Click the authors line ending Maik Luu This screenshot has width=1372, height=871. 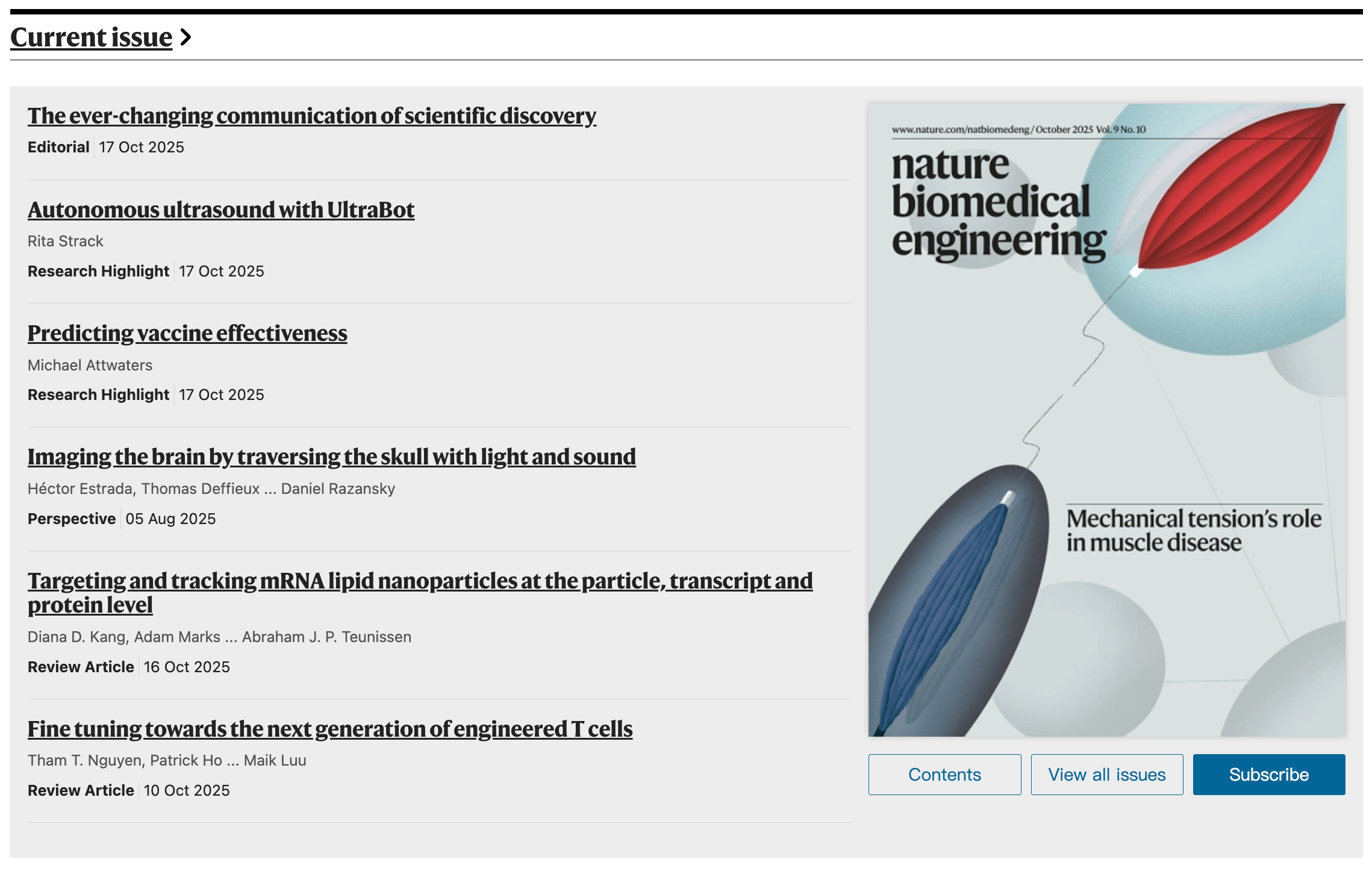166,760
